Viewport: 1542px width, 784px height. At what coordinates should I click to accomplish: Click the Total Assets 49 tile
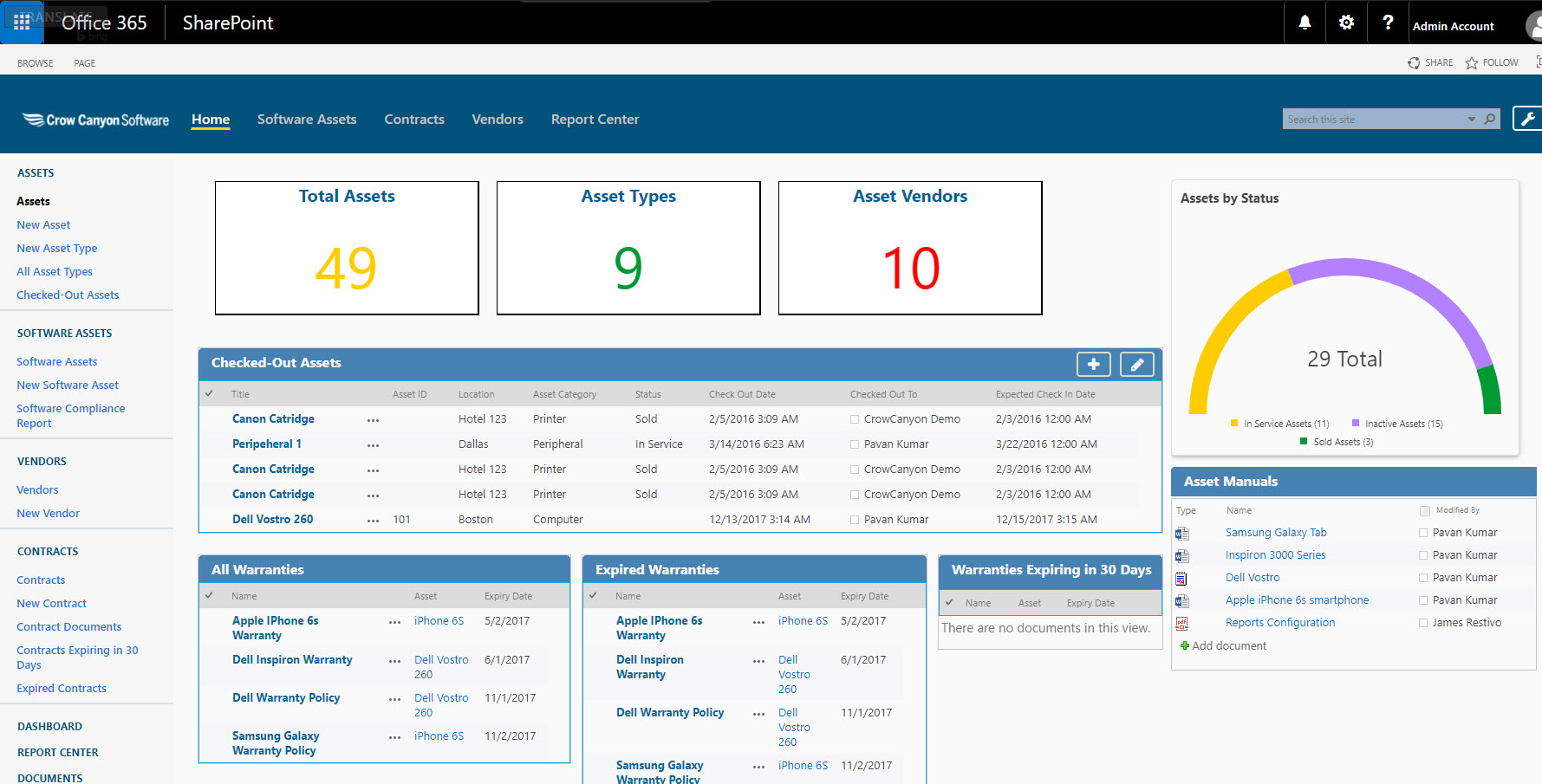(x=347, y=248)
